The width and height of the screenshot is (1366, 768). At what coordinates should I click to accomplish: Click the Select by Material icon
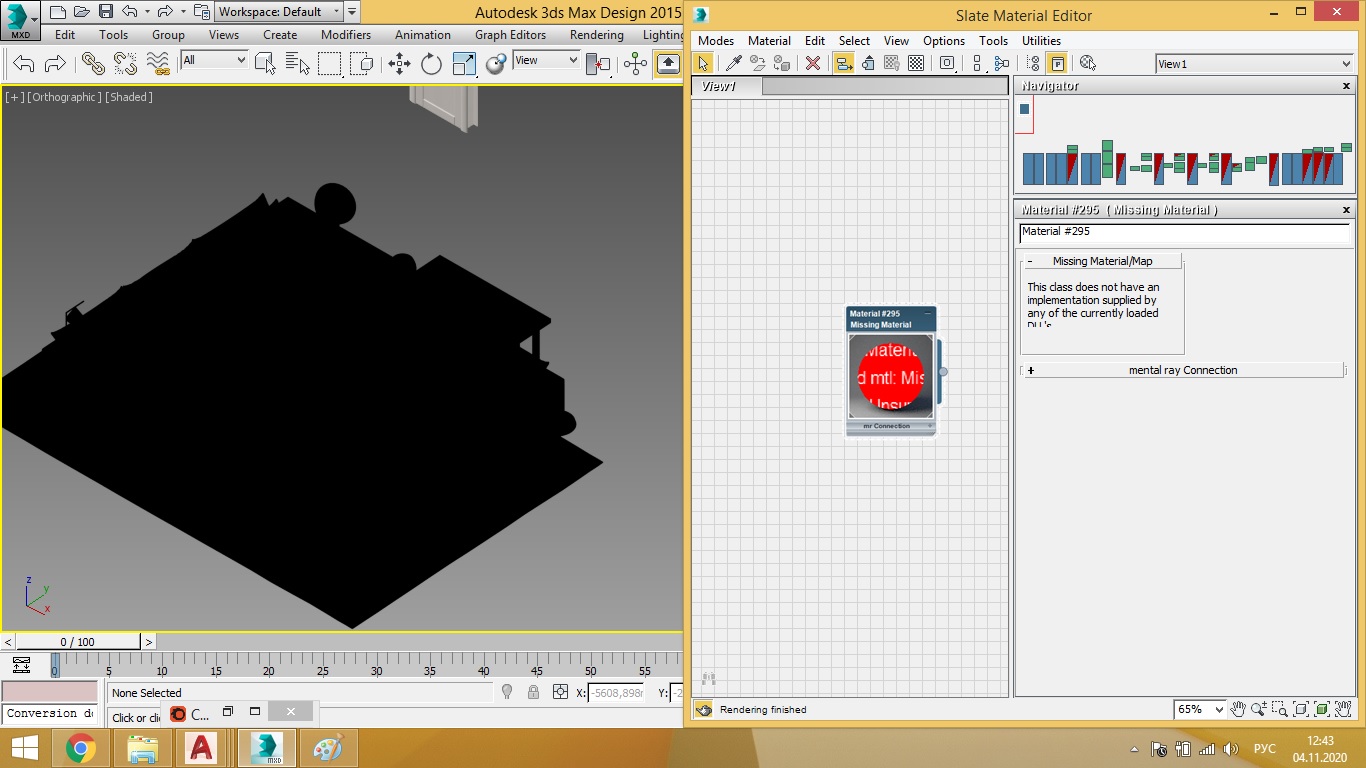[1088, 63]
